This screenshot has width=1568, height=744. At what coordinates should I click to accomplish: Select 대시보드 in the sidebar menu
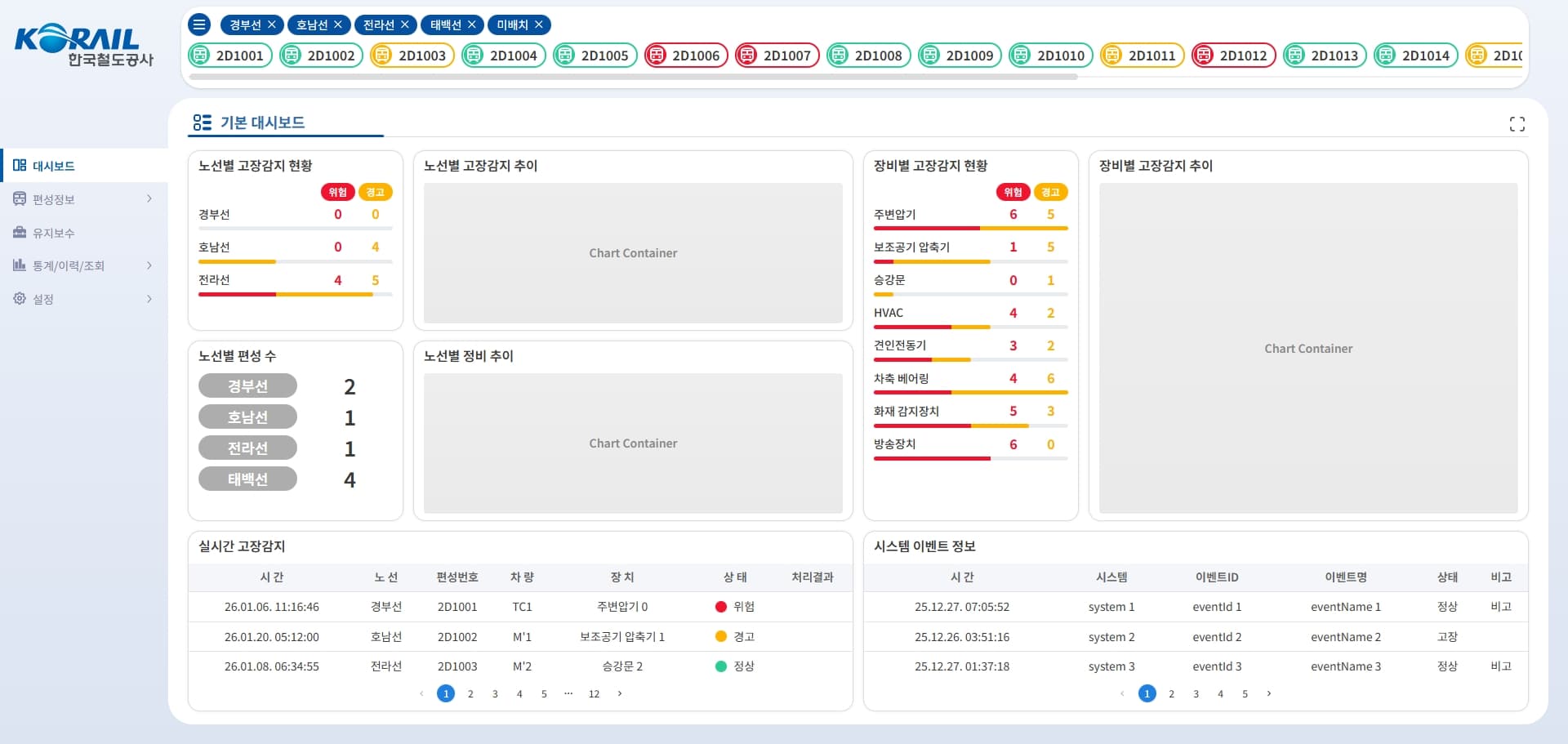[x=51, y=165]
